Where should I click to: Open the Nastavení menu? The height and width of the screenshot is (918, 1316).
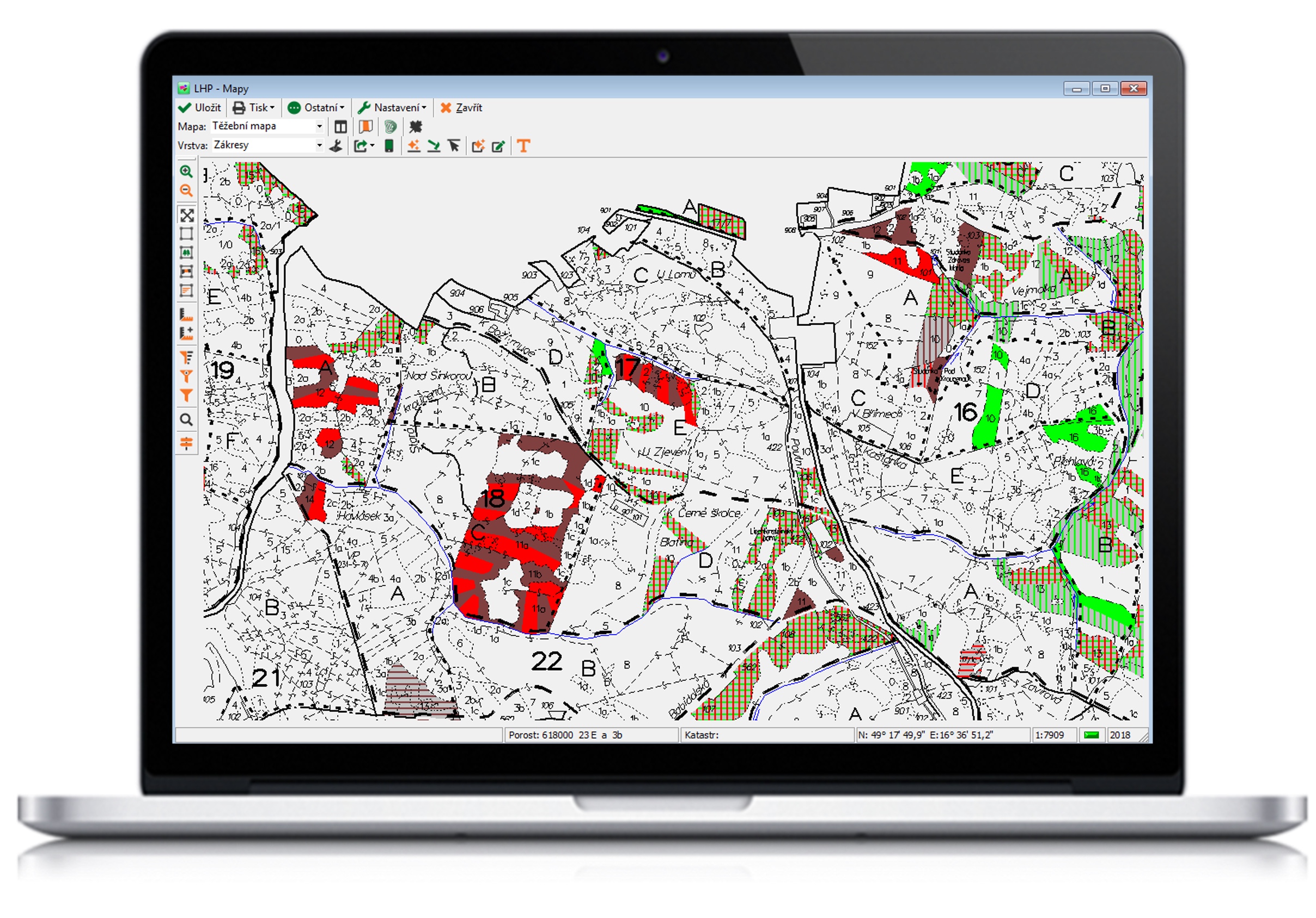pyautogui.click(x=393, y=108)
